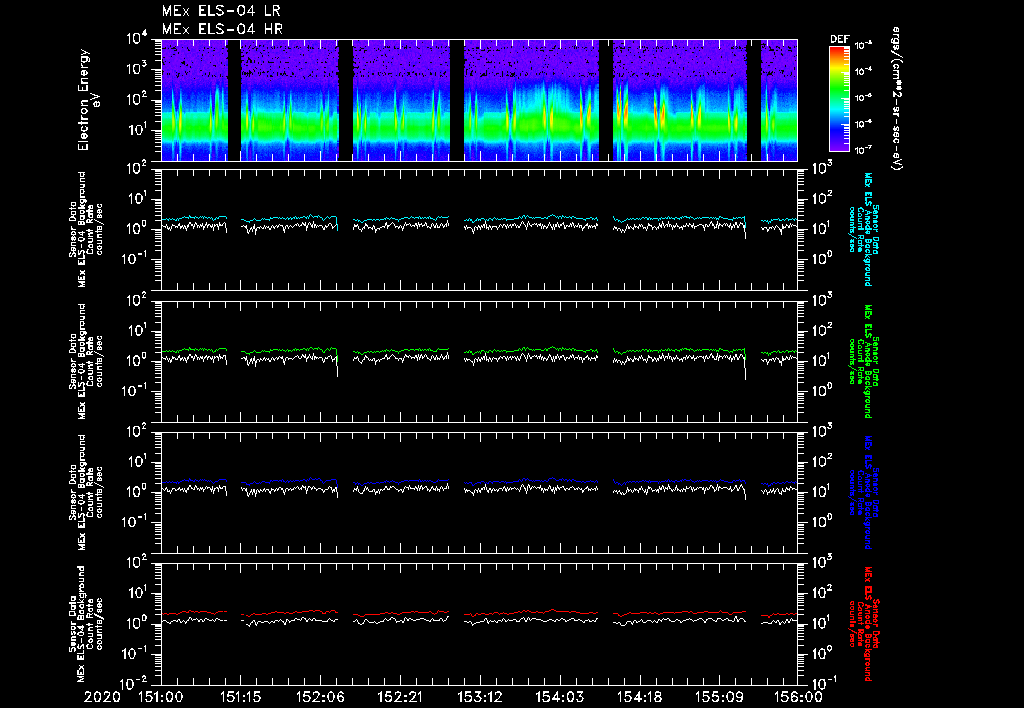Click the electron energy spectrogram plot
The image size is (1024, 708).
(479, 100)
